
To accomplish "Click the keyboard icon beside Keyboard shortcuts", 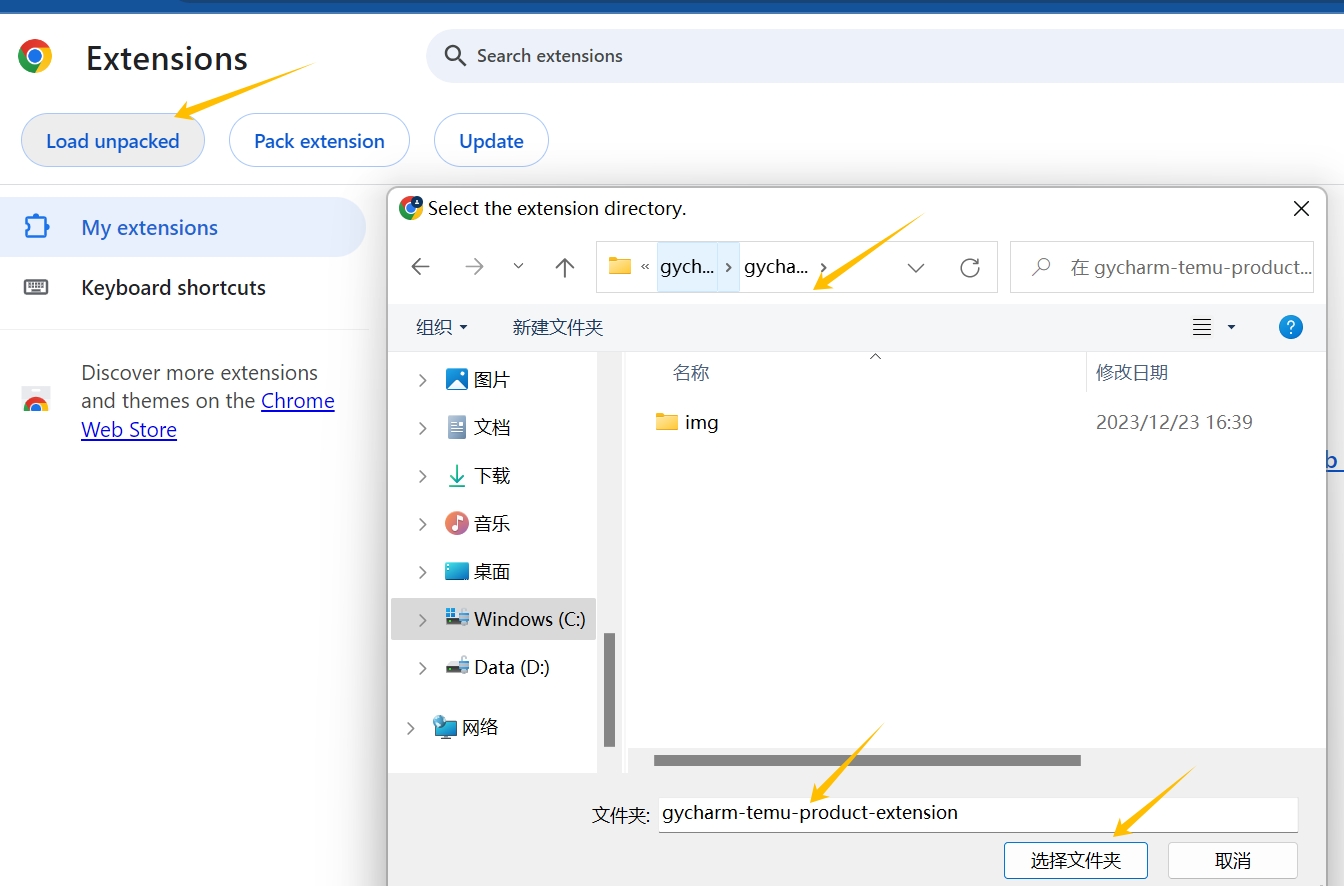I will pos(36,287).
